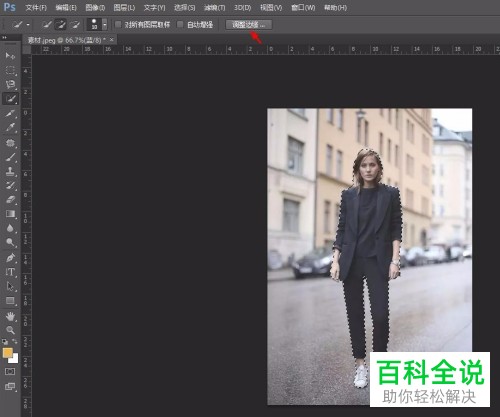Open the Type (文字) menu
Viewport: 500px width, 417px height.
click(154, 7)
